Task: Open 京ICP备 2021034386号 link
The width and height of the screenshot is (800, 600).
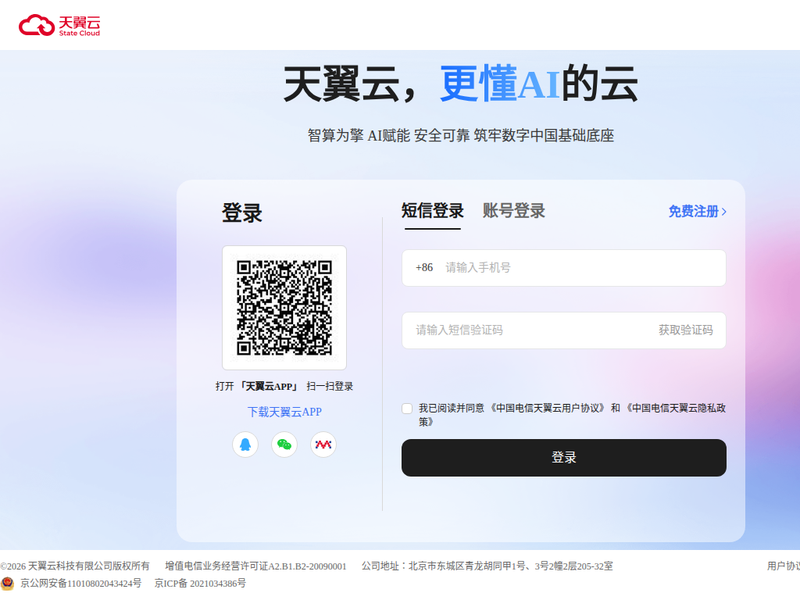Action: point(200,583)
